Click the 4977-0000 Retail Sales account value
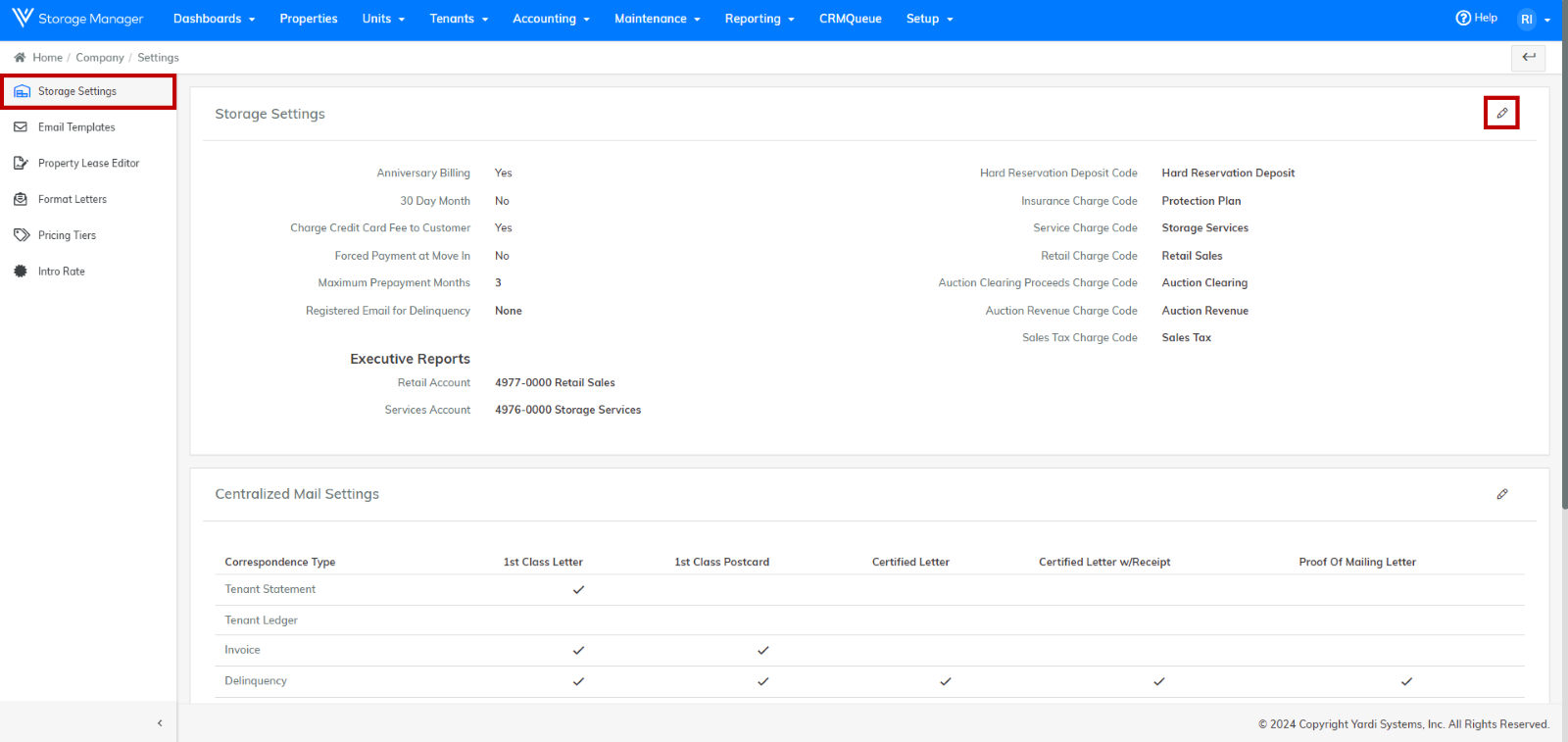The image size is (1568, 742). pyautogui.click(x=555, y=382)
